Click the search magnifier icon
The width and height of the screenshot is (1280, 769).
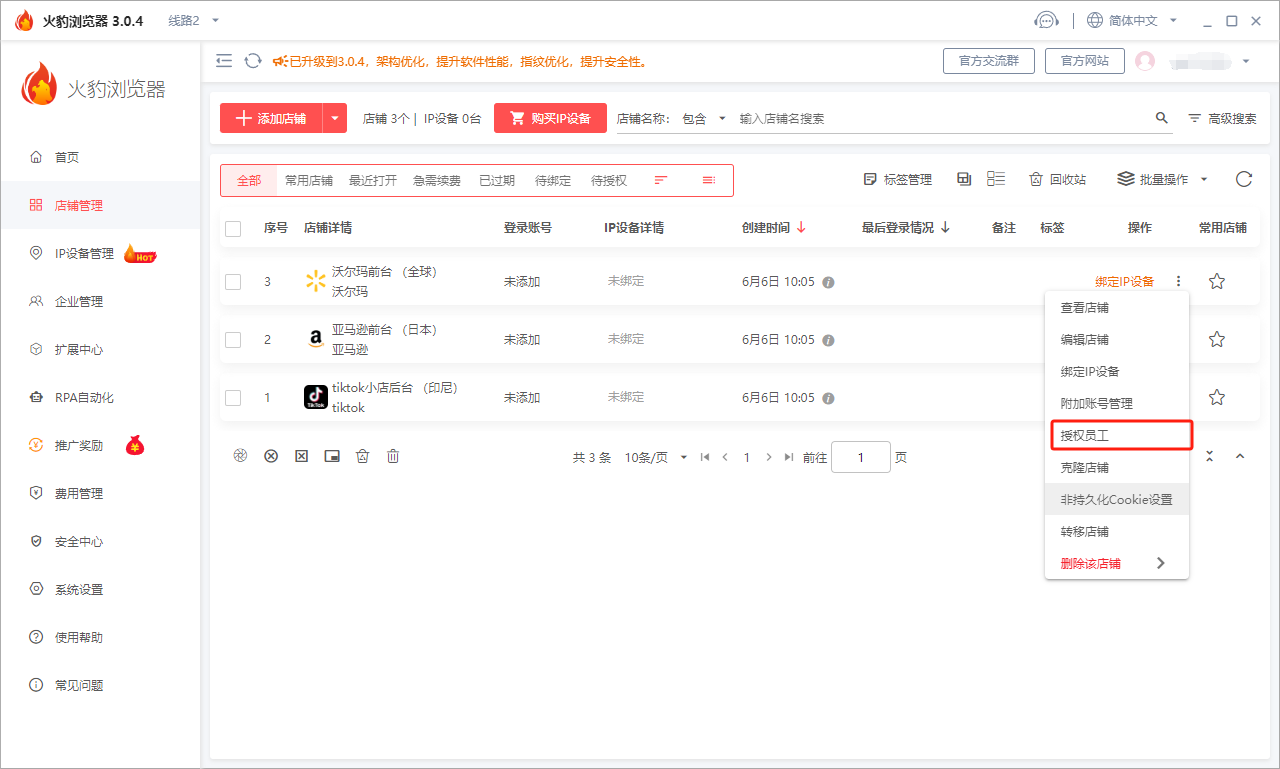tap(1162, 118)
